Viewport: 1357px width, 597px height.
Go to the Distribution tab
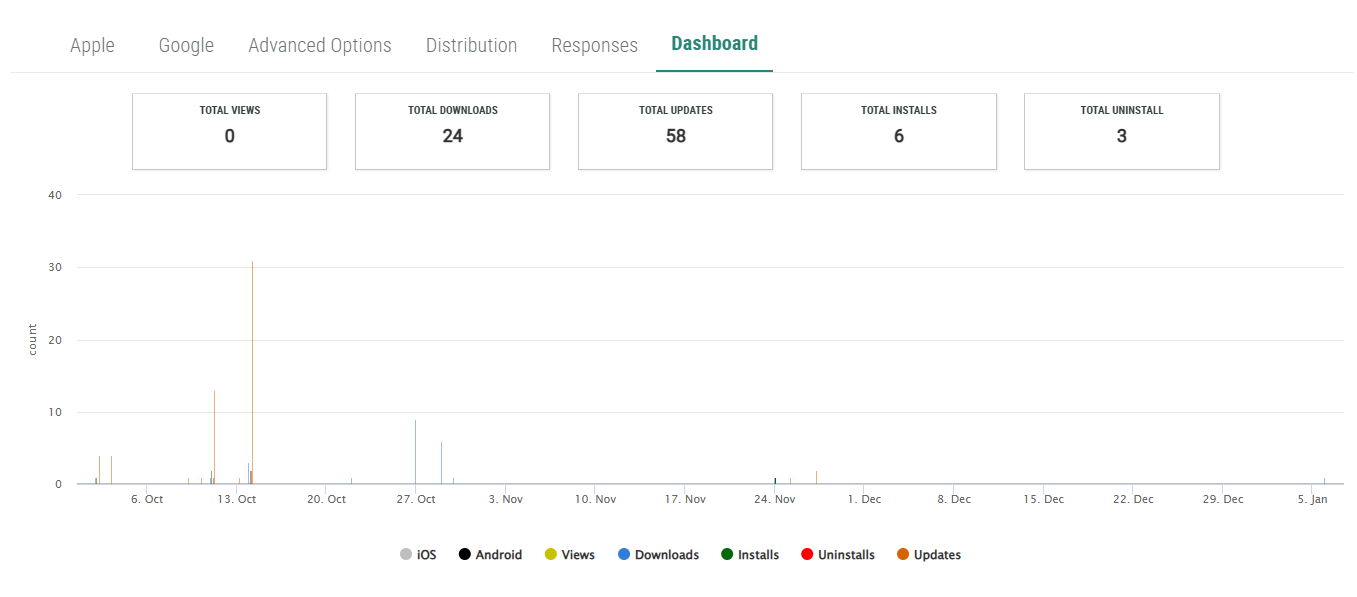471,45
